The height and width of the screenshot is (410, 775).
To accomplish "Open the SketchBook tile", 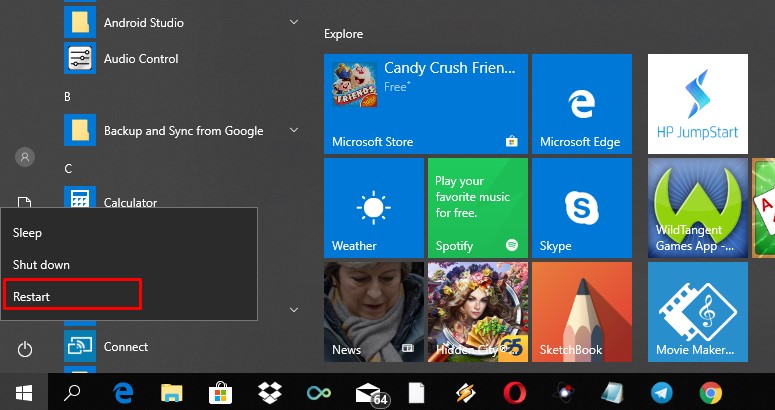I will (582, 312).
